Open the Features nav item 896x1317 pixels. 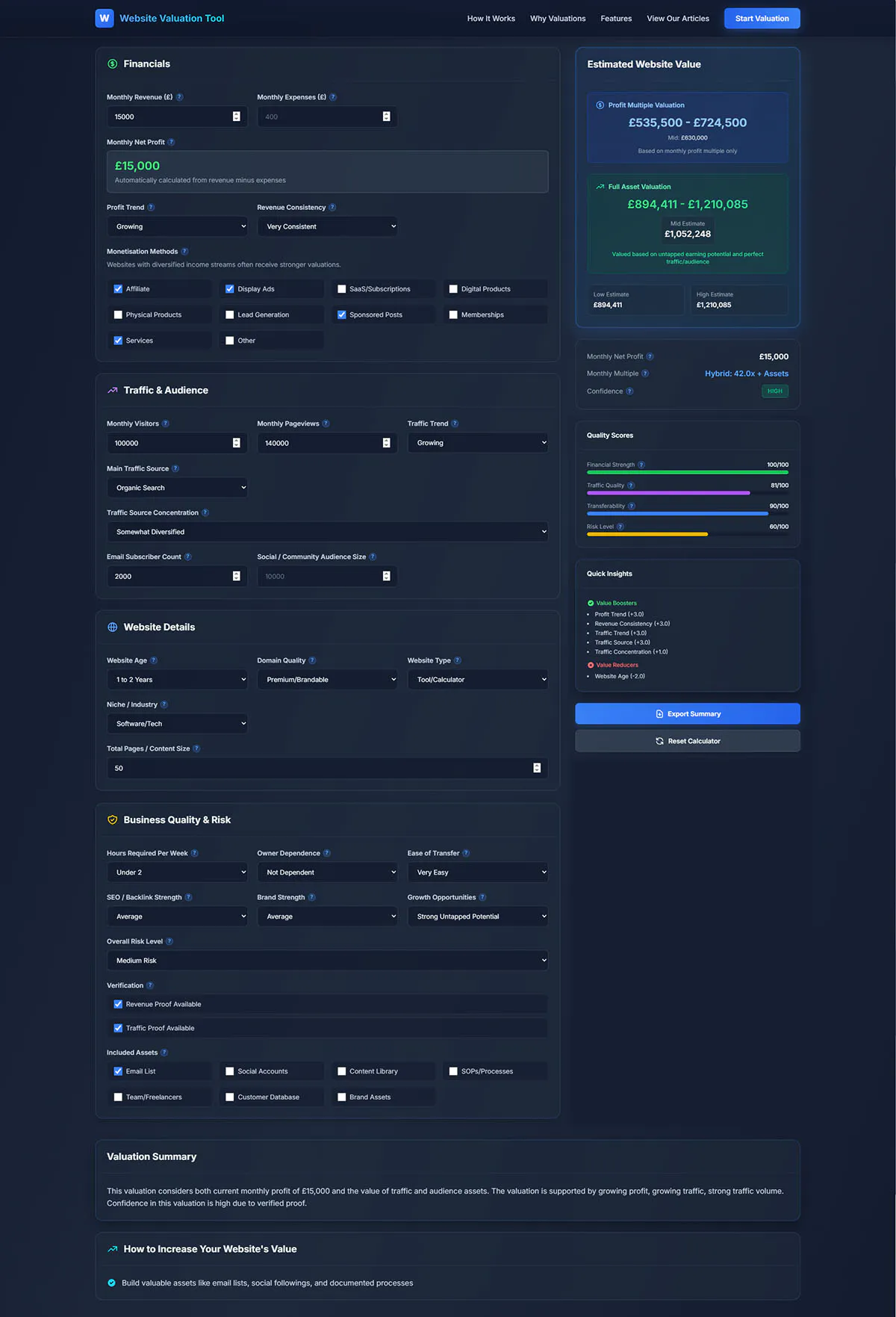616,19
